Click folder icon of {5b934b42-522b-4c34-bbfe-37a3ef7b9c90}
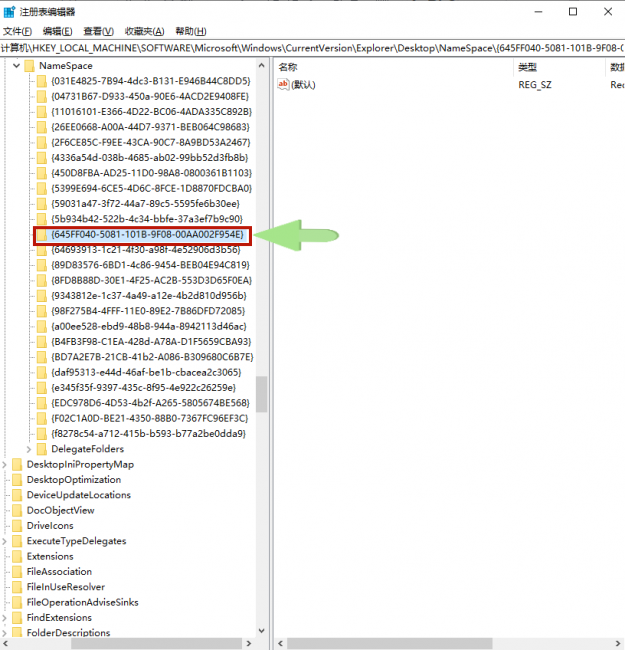 click(41, 219)
